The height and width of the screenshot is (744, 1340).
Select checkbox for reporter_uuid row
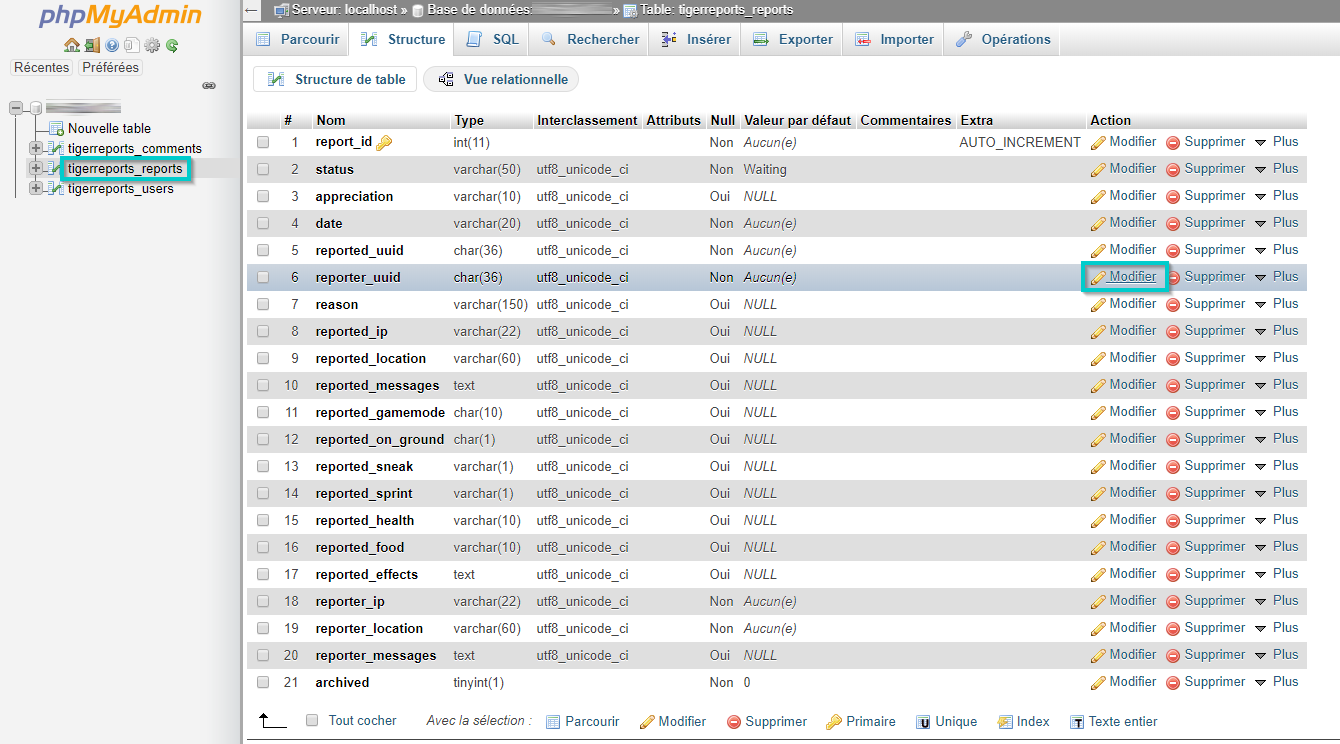point(263,277)
